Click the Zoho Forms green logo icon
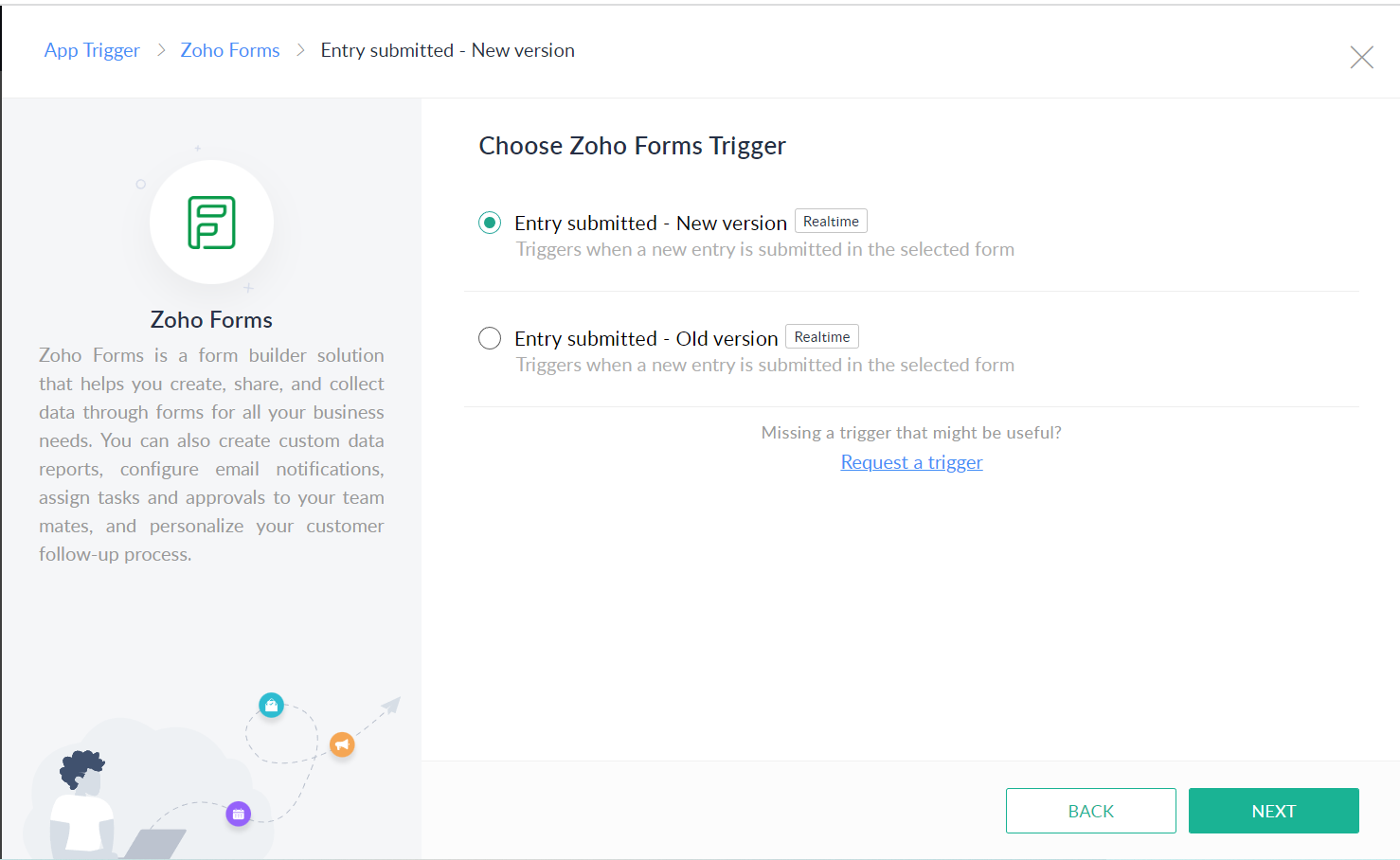The height and width of the screenshot is (860, 1400). 211,223
